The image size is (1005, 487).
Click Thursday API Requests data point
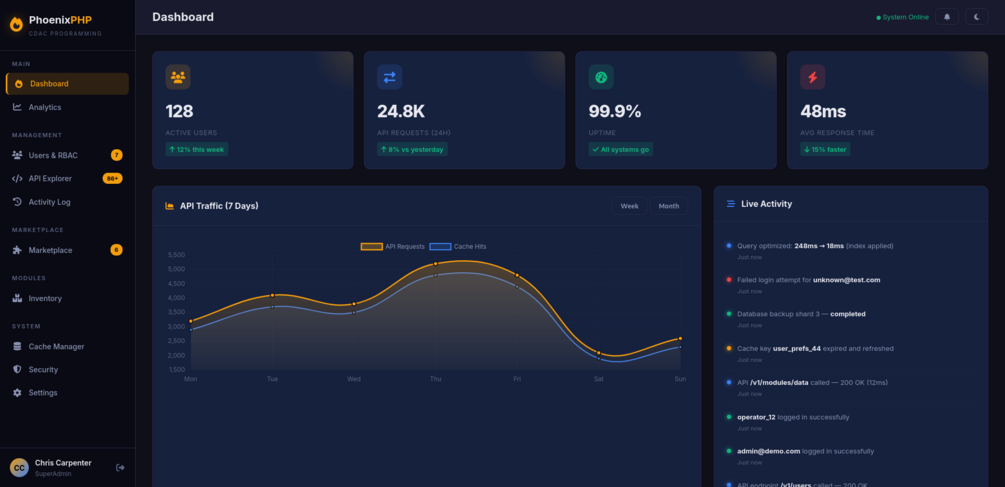435,263
